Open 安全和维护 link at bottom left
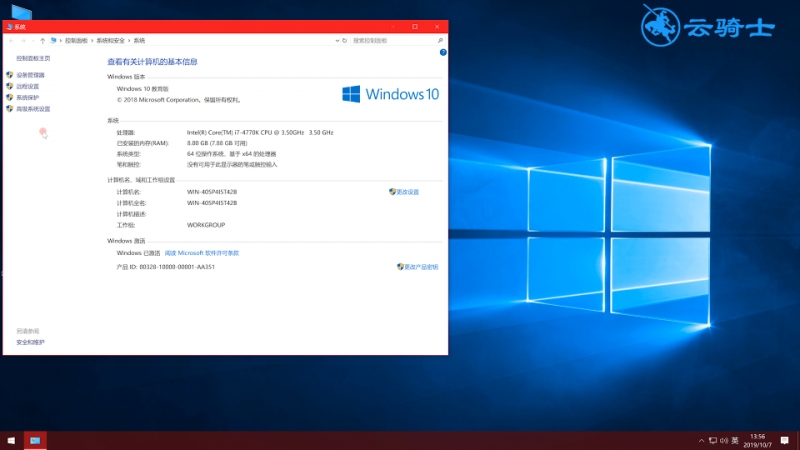 pos(30,342)
